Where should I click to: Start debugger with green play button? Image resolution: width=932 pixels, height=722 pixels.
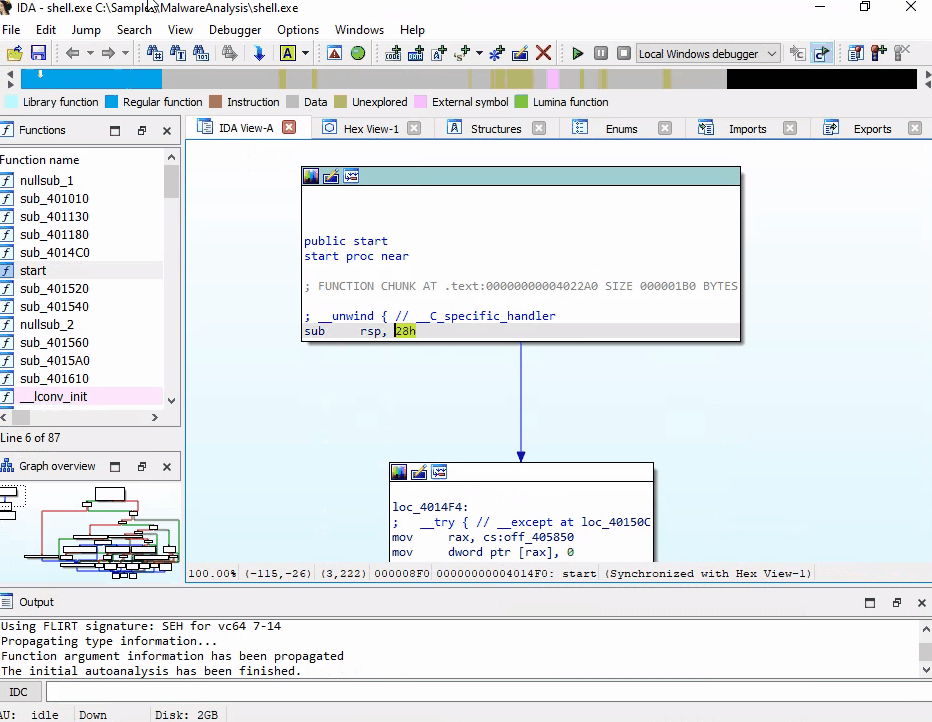click(x=577, y=53)
